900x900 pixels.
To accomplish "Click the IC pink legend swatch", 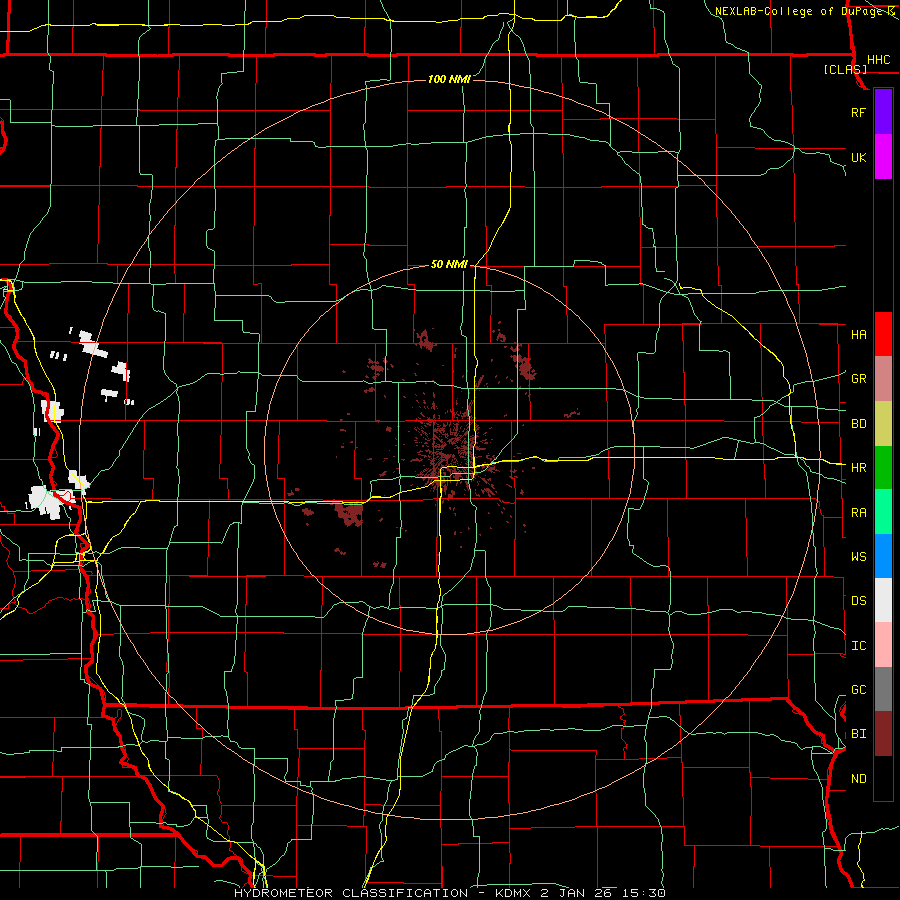I will (x=883, y=645).
